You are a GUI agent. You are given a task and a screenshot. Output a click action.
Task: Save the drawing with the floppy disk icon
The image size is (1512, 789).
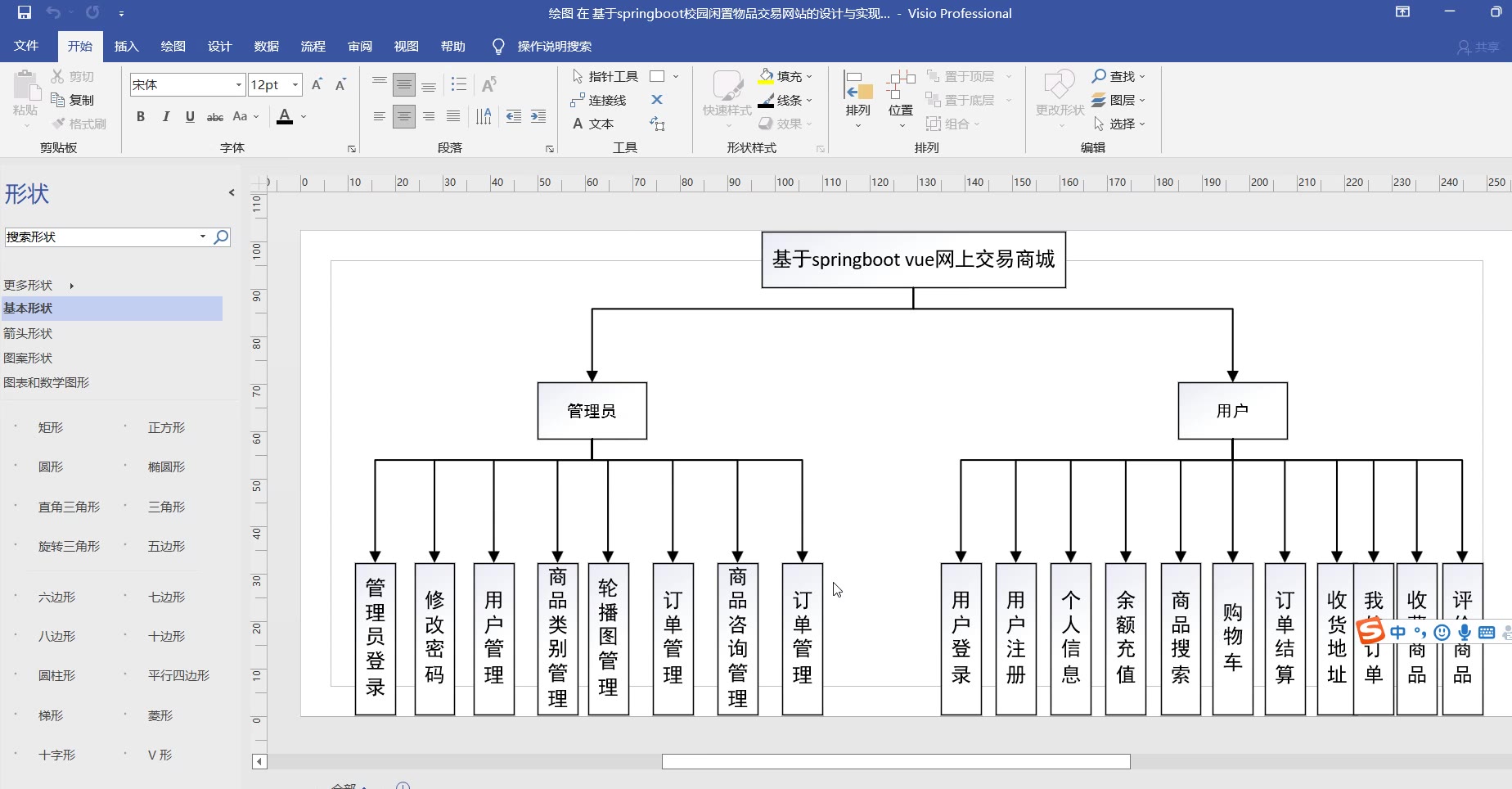25,12
